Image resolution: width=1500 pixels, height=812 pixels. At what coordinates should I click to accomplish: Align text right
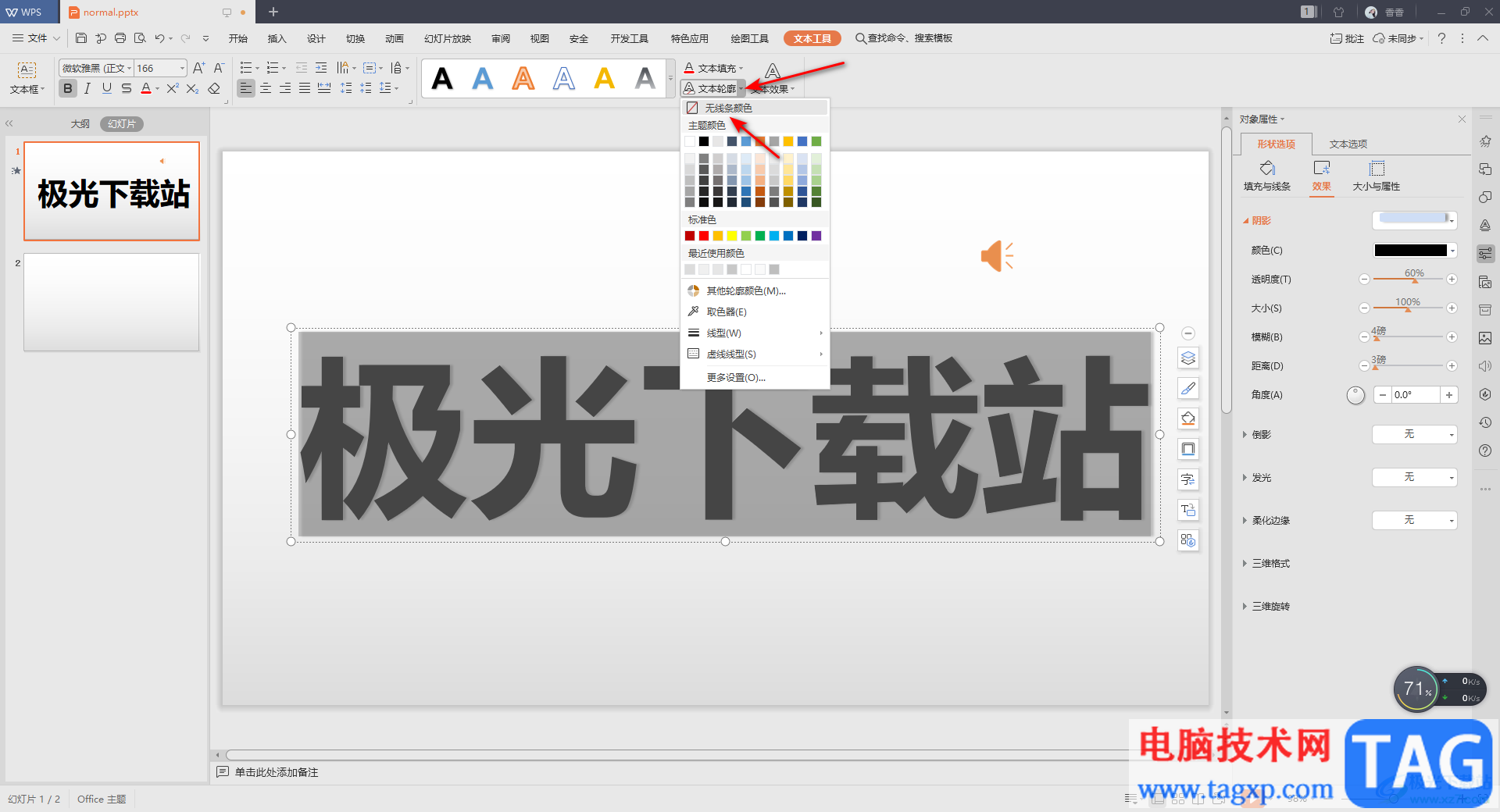point(285,88)
